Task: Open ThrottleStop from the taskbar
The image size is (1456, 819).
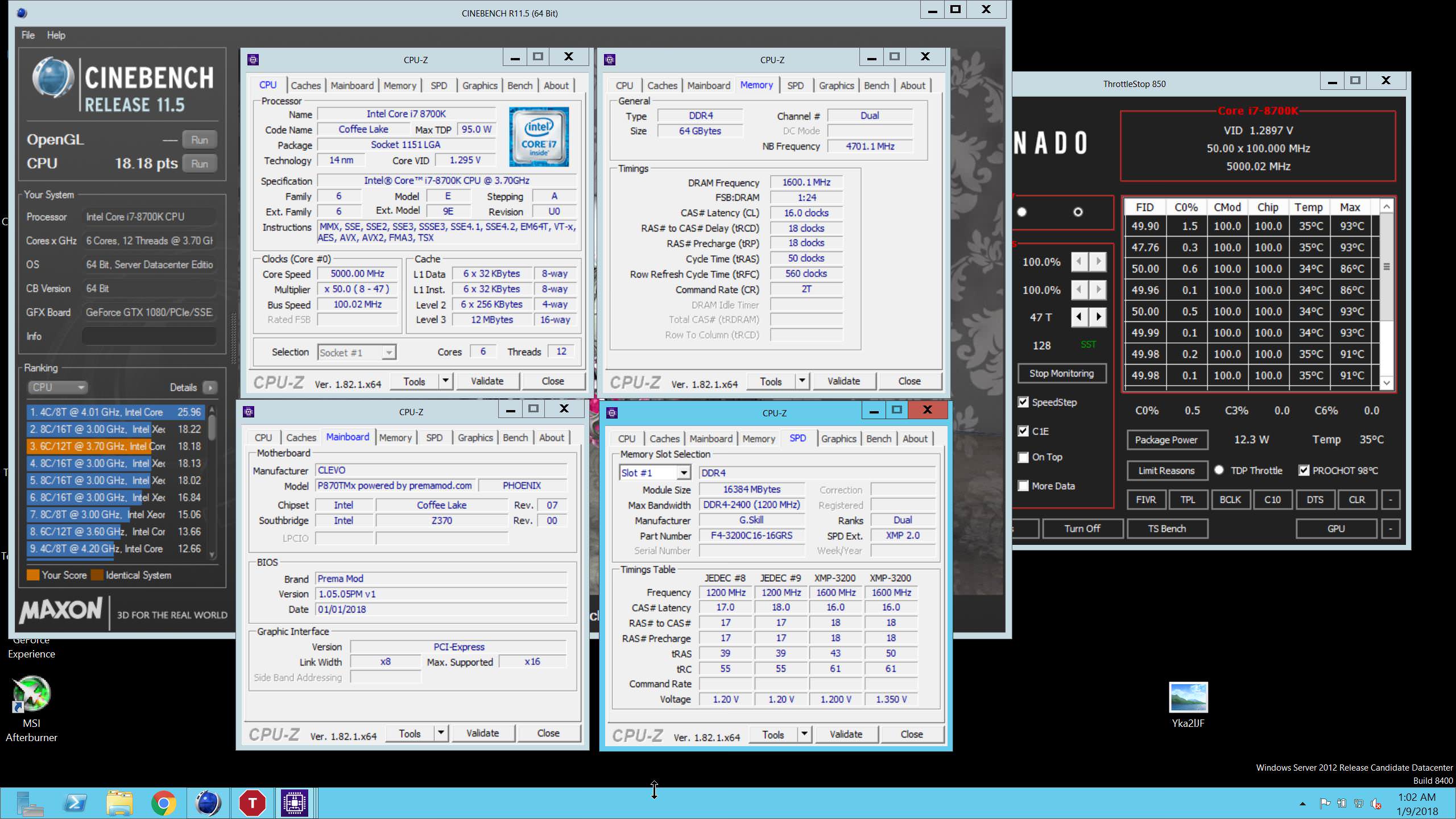Action: tap(252, 803)
